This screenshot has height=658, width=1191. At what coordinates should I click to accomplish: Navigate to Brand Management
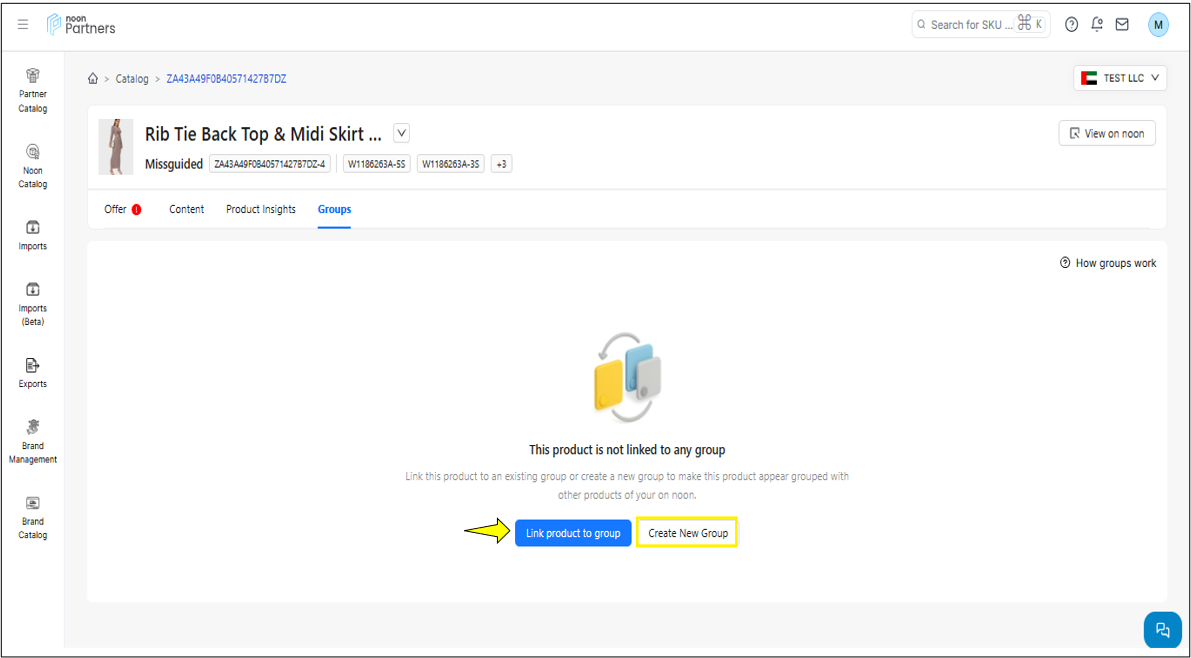point(33,440)
